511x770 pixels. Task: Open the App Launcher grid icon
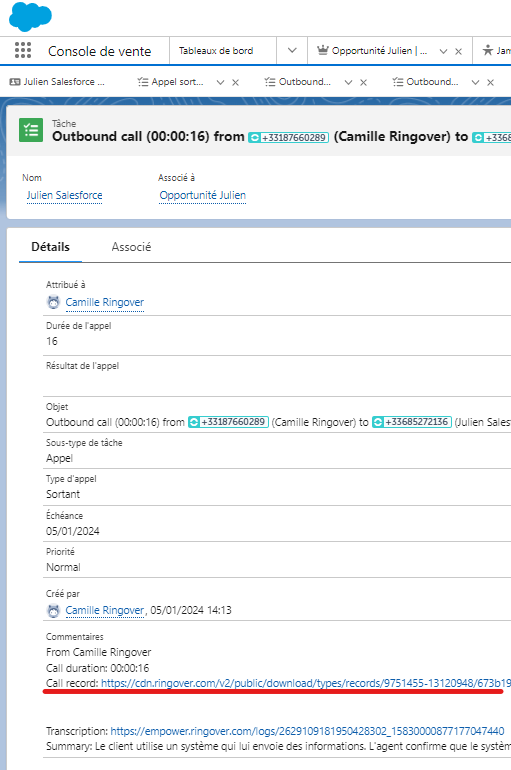coord(23,50)
